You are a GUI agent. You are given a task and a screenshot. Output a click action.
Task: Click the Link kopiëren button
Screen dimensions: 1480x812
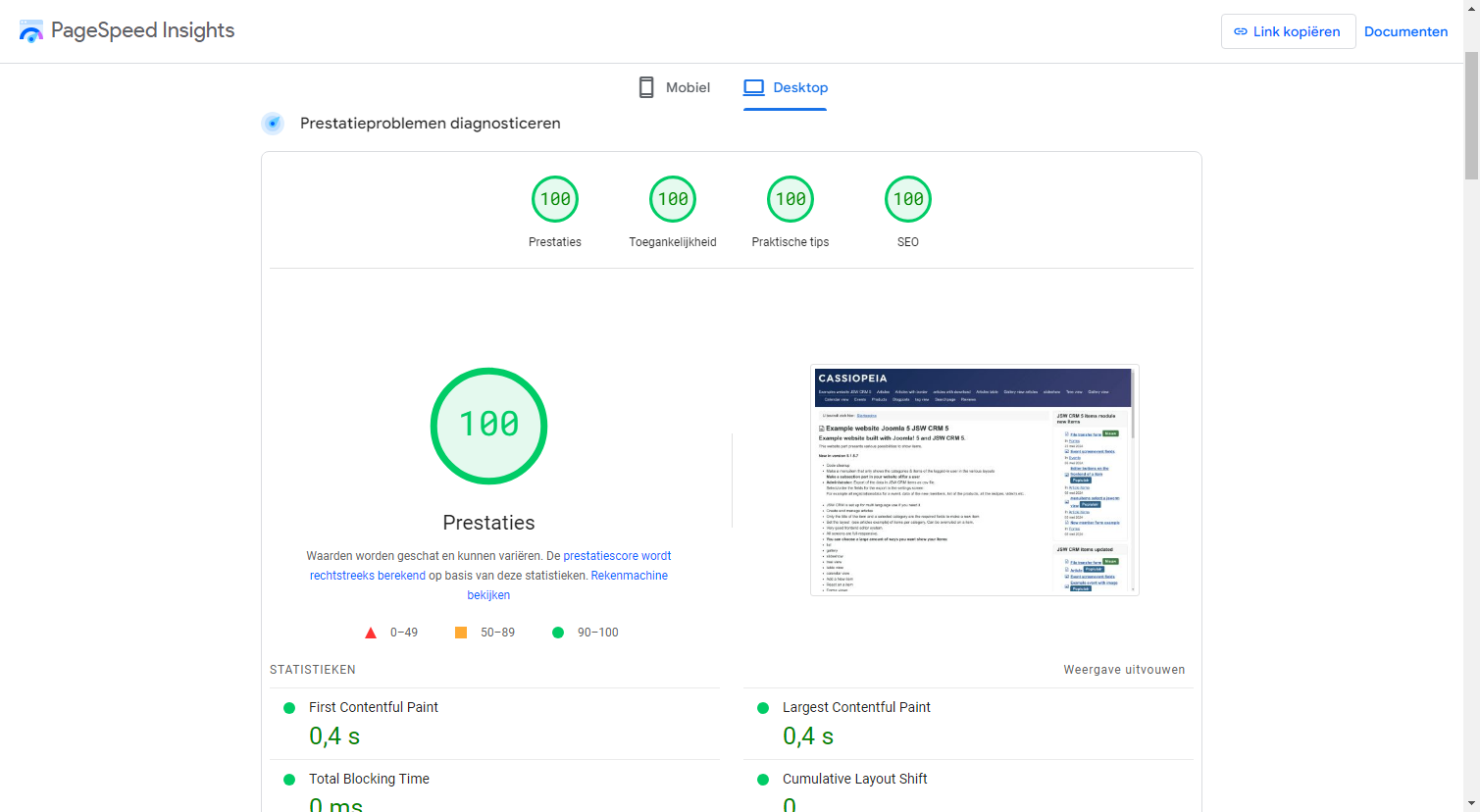point(1288,31)
